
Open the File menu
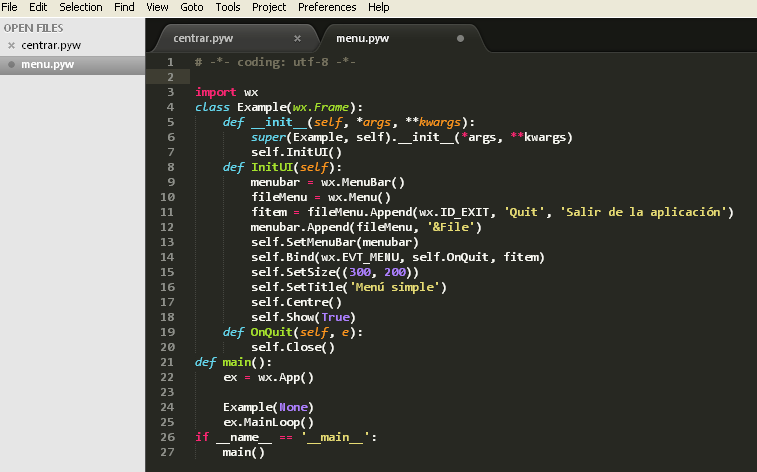9,7
